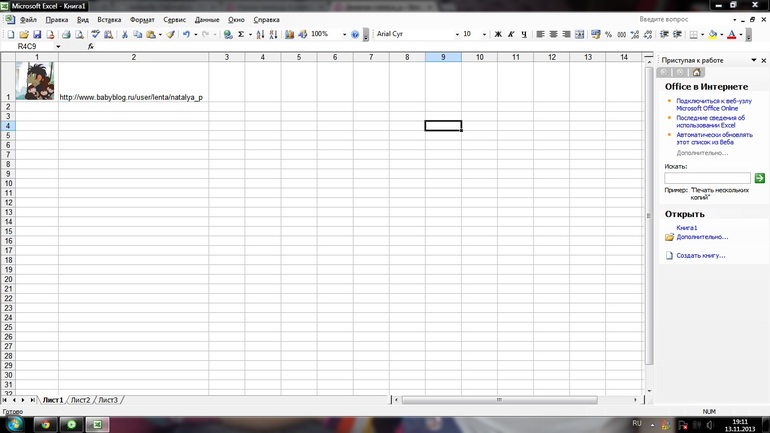Launch the Chart Wizard icon
The width and height of the screenshot is (770, 433).
(290, 34)
